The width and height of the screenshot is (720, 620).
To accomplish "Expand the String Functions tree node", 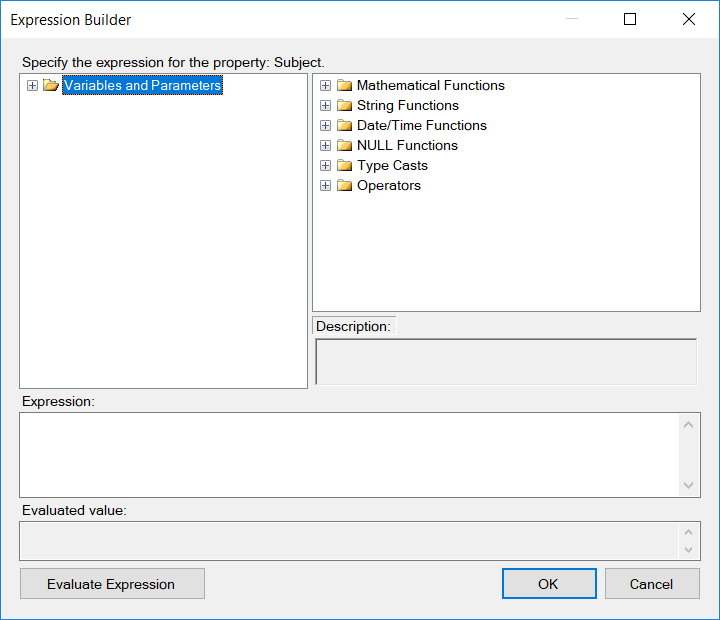I will coord(325,106).
